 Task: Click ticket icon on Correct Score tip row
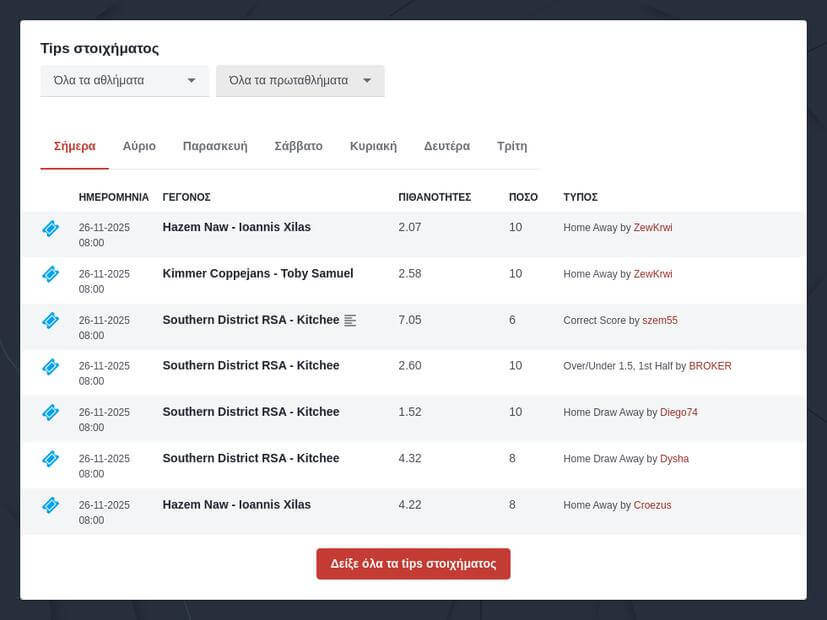(50, 321)
